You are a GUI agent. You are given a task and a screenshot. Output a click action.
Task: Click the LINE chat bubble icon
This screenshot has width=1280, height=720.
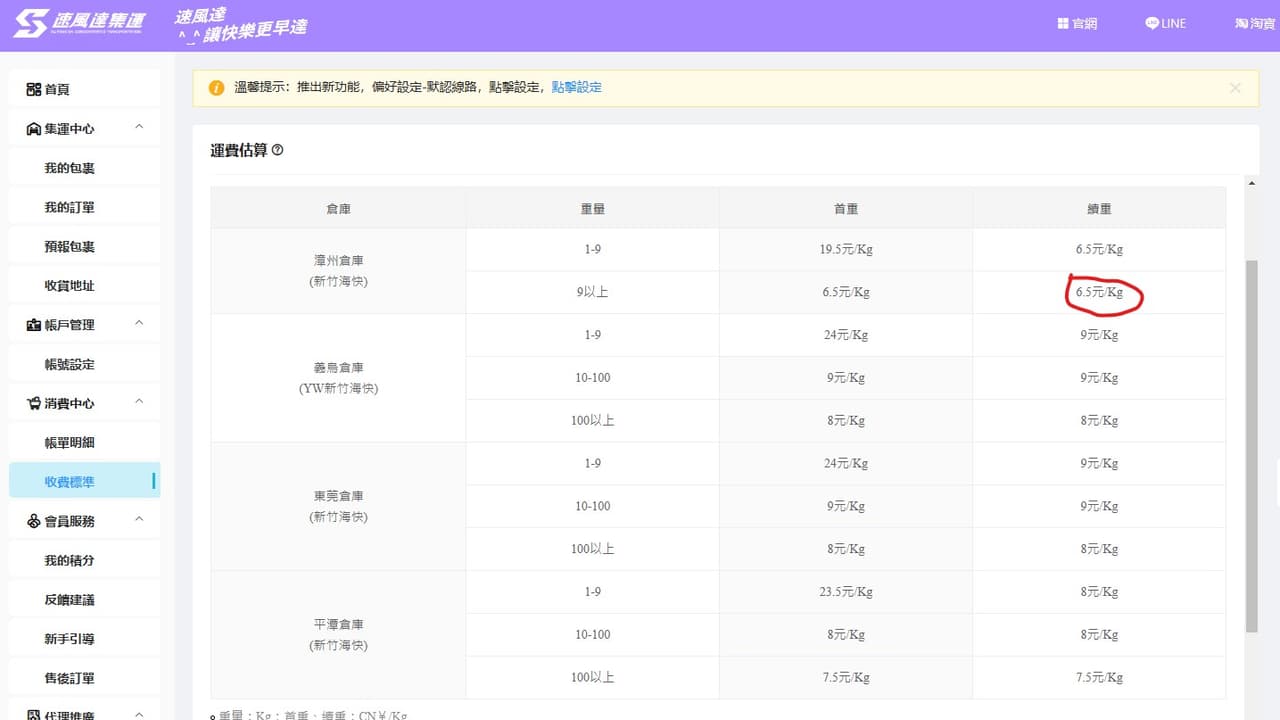1152,23
